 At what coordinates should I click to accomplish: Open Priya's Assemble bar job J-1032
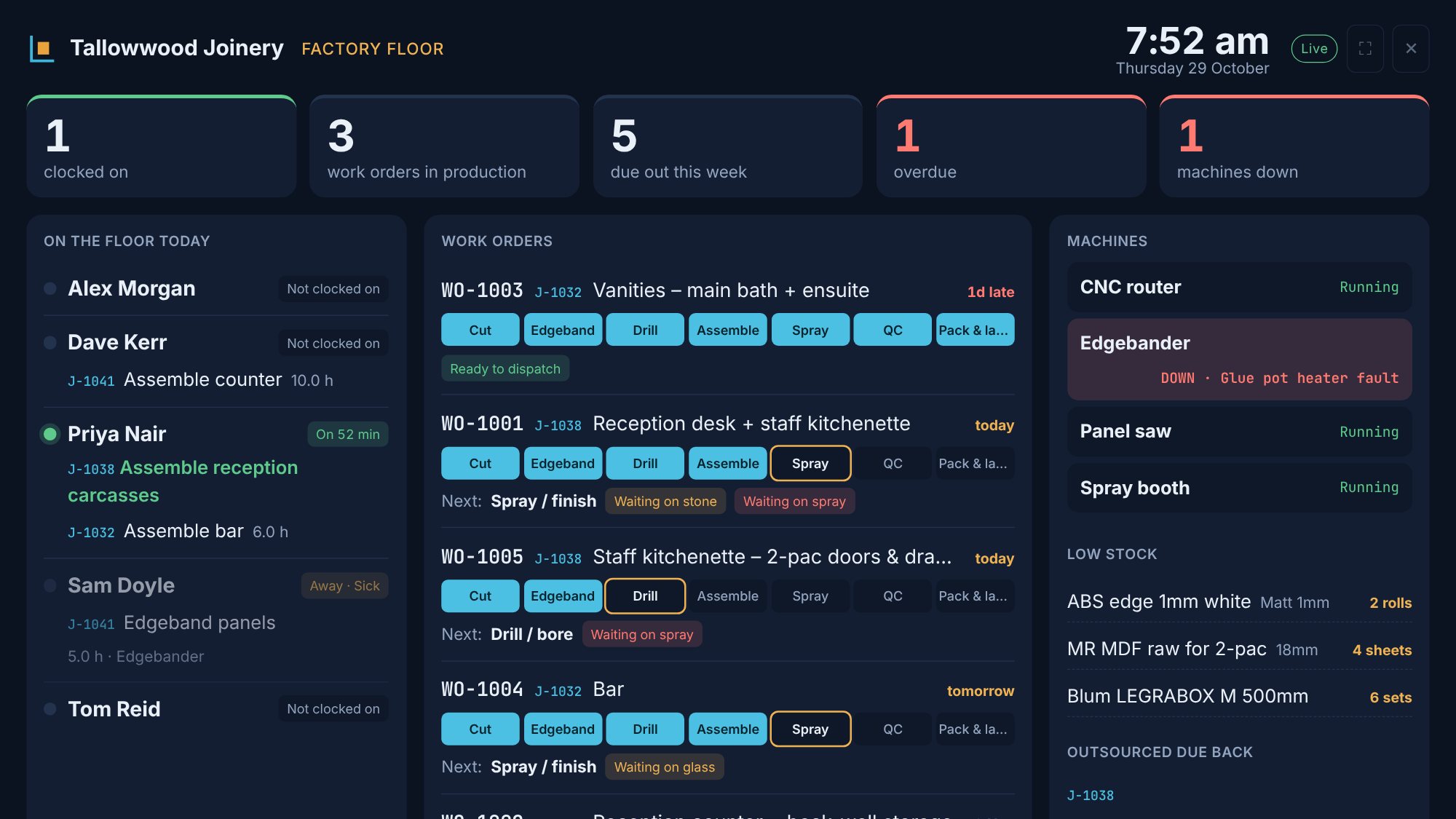(178, 531)
